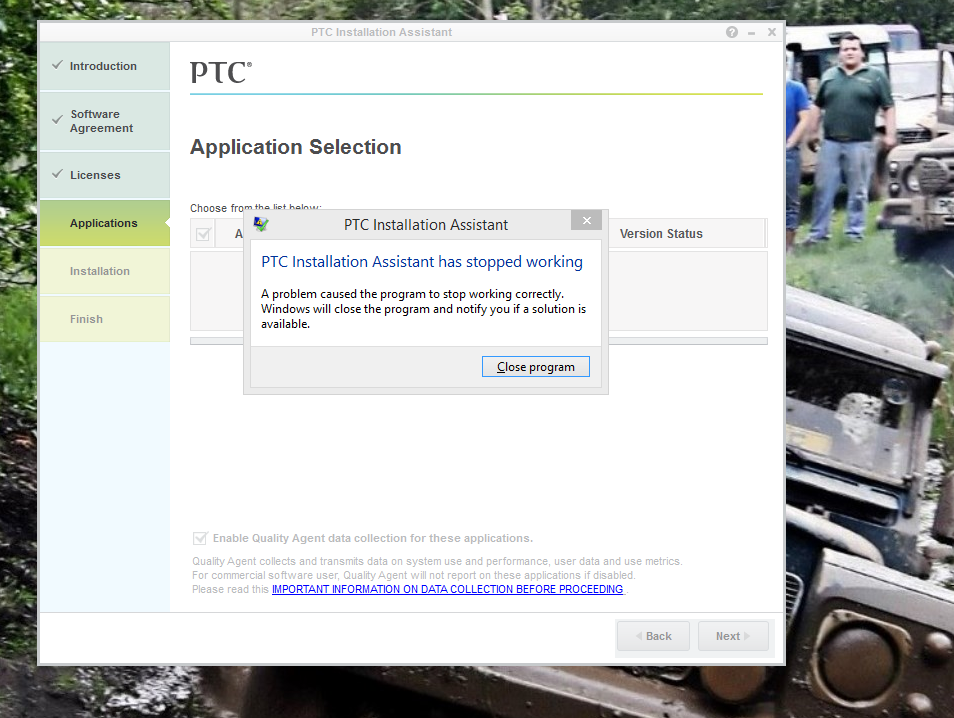
Task: Click the Version Status column header
Action: pos(661,234)
